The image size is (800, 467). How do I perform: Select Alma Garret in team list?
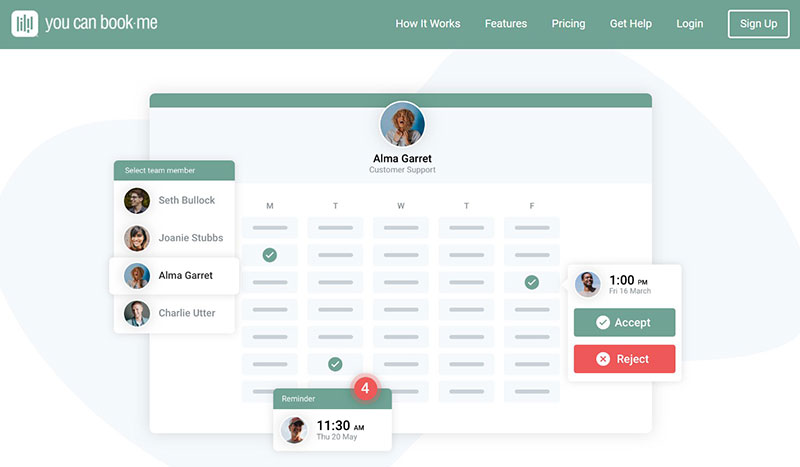click(x=174, y=276)
